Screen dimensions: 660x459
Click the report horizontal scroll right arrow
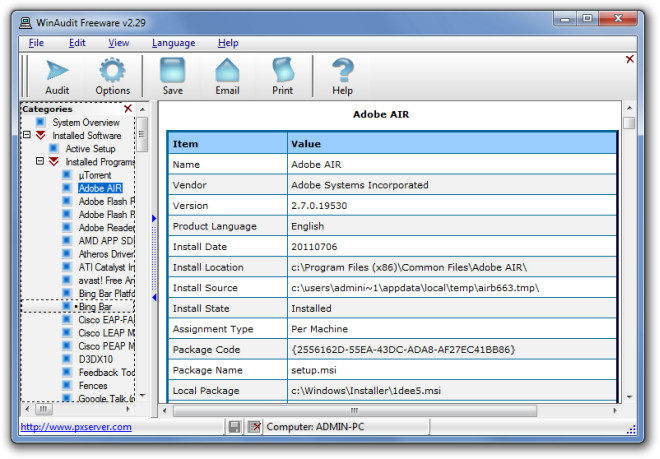click(615, 411)
